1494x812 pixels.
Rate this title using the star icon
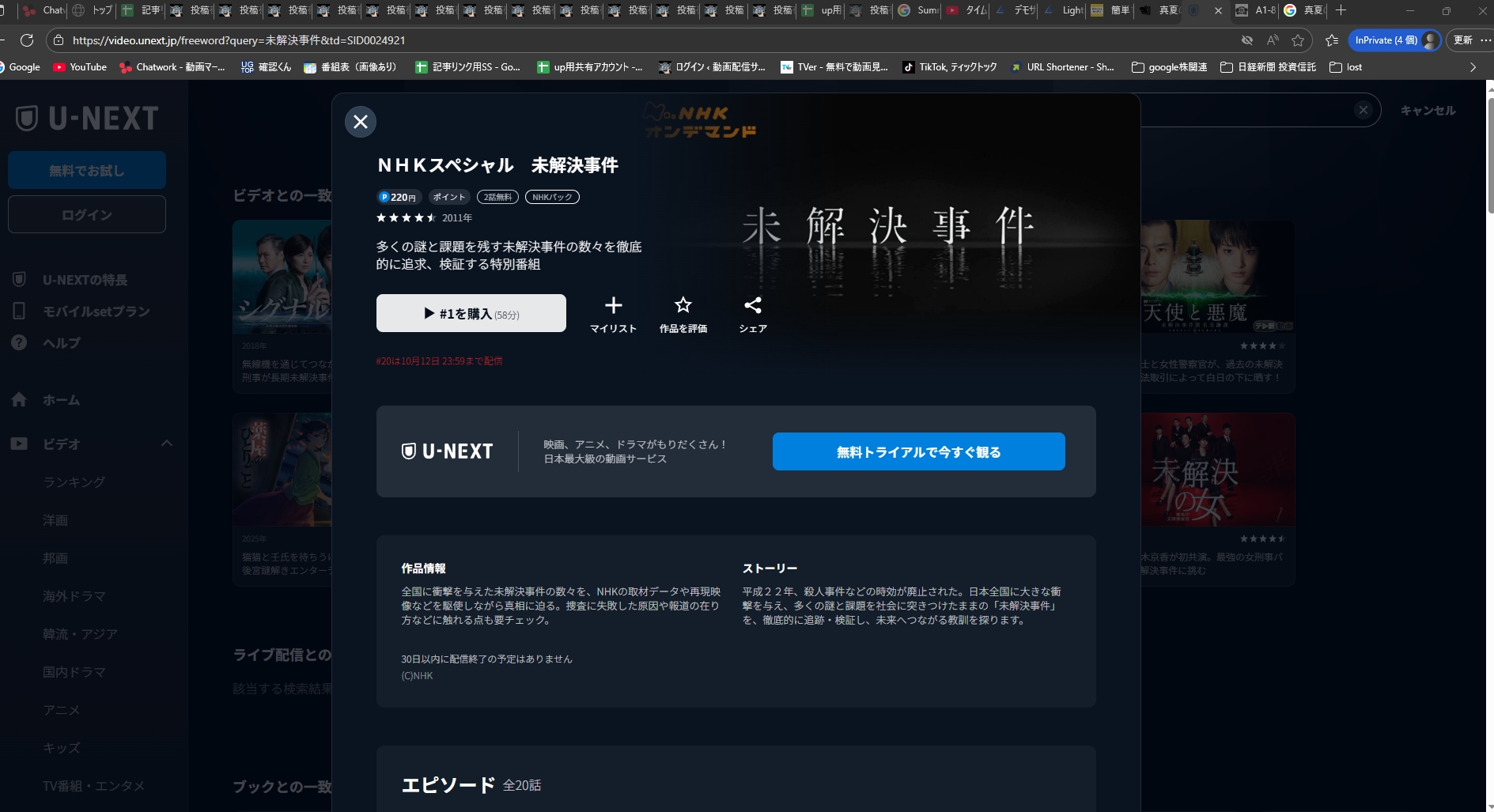683,306
